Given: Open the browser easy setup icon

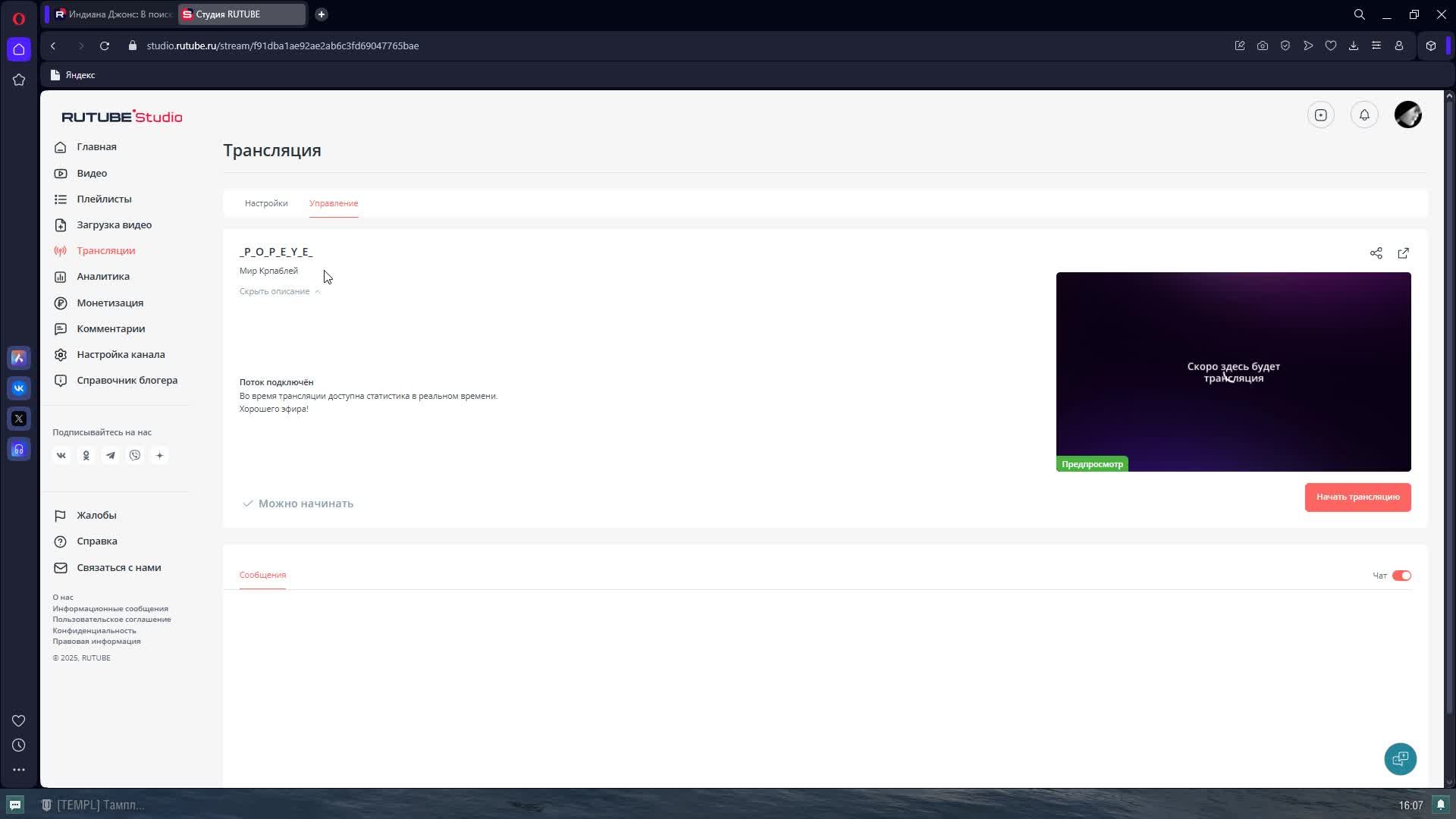Looking at the screenshot, I should tap(1376, 46).
